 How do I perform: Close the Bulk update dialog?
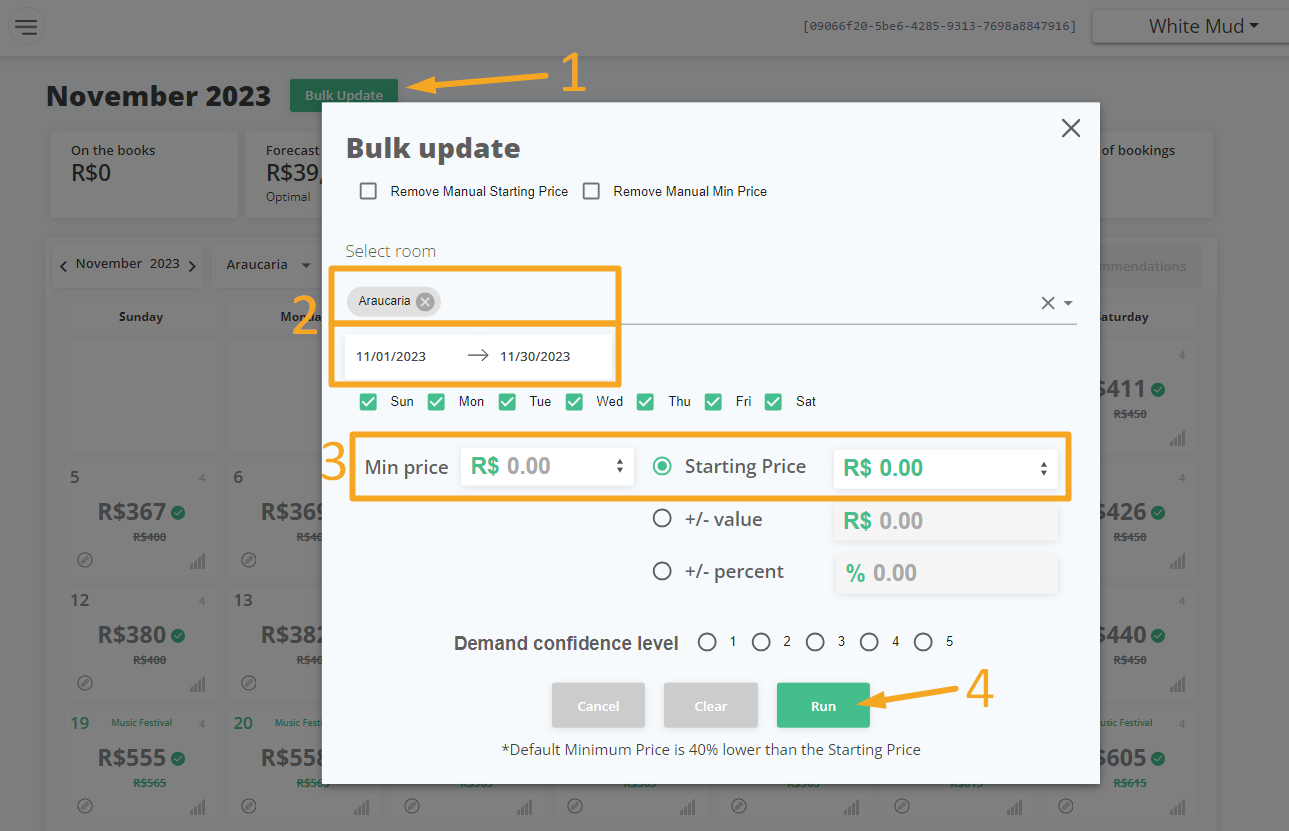[1071, 128]
